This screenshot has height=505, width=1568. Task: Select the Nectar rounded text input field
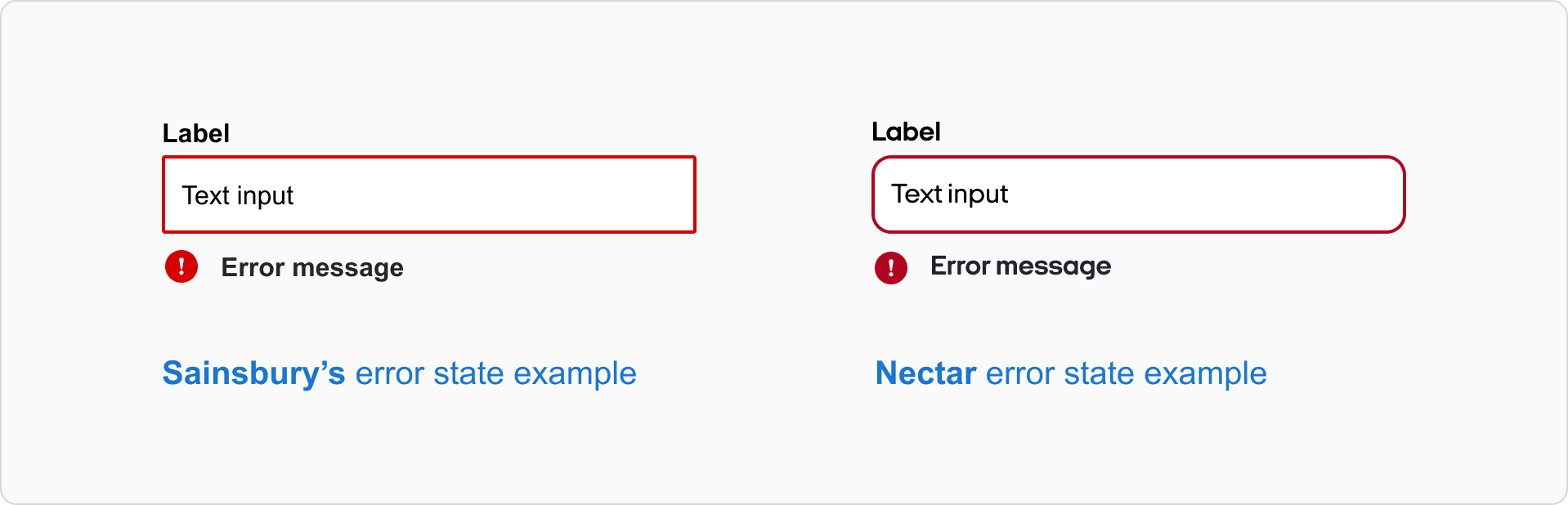click(1138, 194)
